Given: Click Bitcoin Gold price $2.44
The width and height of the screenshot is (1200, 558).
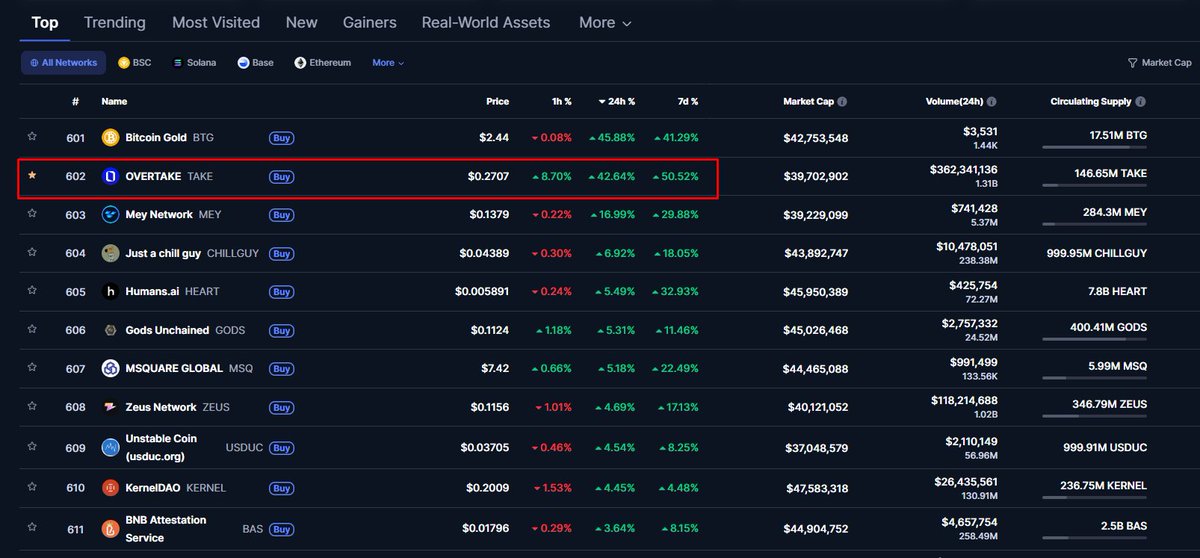Looking at the screenshot, I should click(x=494, y=138).
